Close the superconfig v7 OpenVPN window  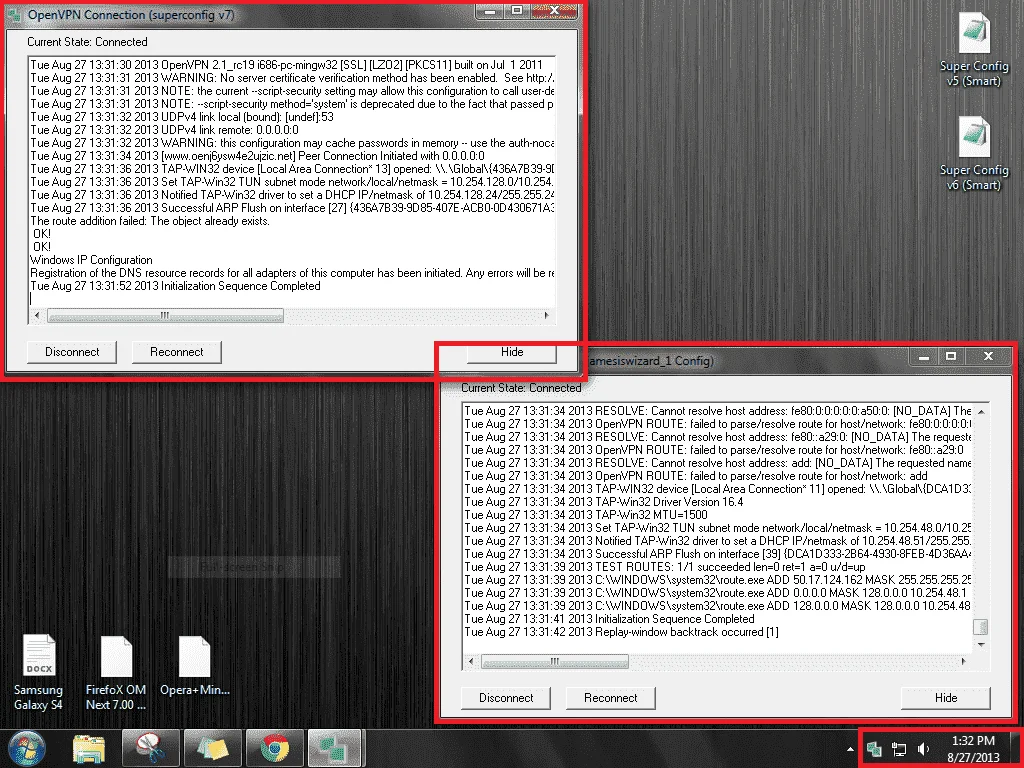point(554,10)
